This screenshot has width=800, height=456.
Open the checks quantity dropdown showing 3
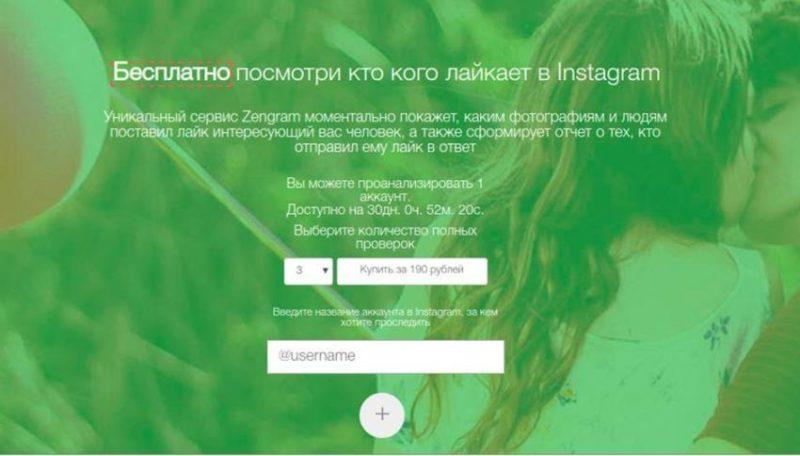pyautogui.click(x=308, y=271)
